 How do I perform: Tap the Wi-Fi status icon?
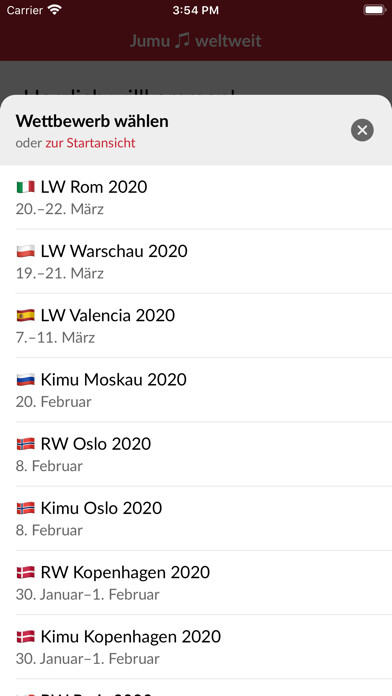(55, 10)
